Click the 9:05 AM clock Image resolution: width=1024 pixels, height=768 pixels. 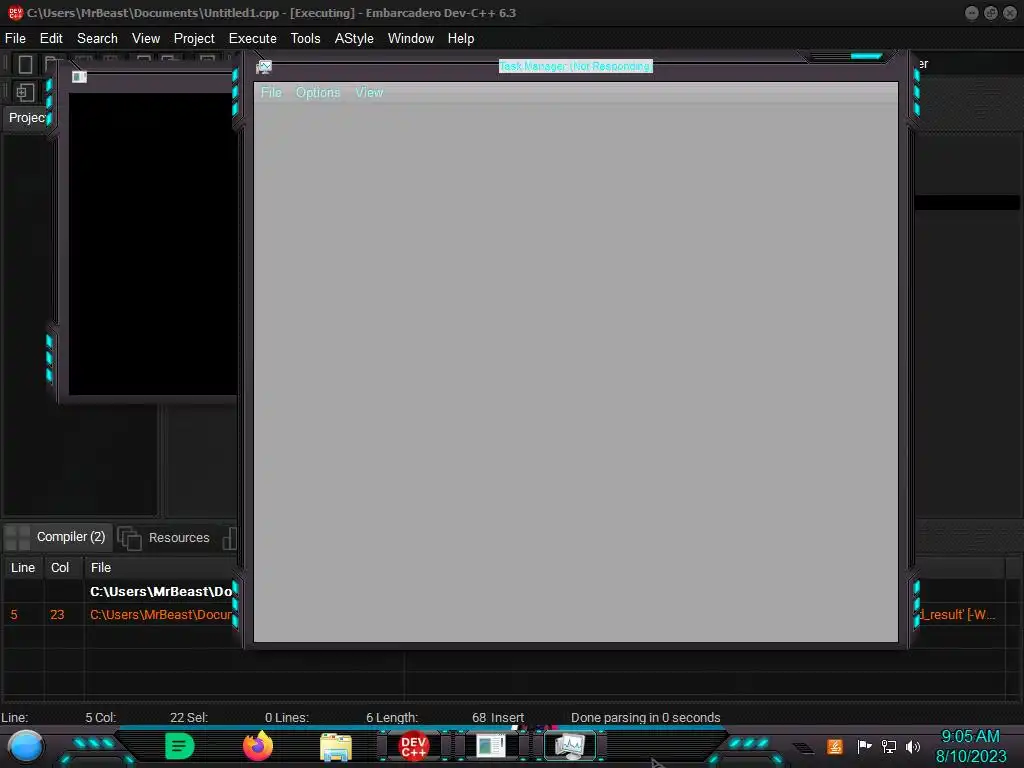coord(970,737)
